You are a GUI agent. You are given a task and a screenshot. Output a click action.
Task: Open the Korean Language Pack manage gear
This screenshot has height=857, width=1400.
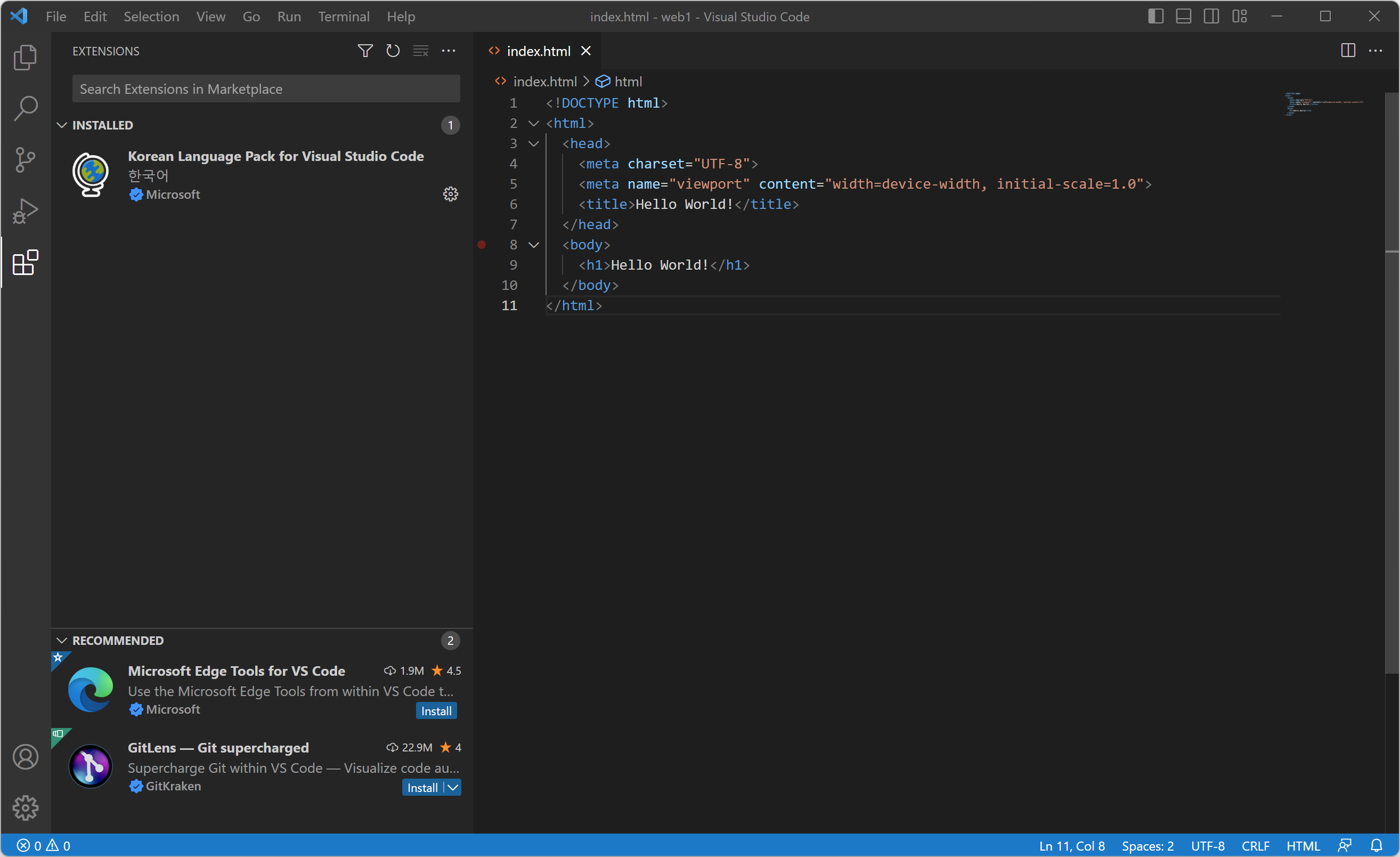(450, 195)
